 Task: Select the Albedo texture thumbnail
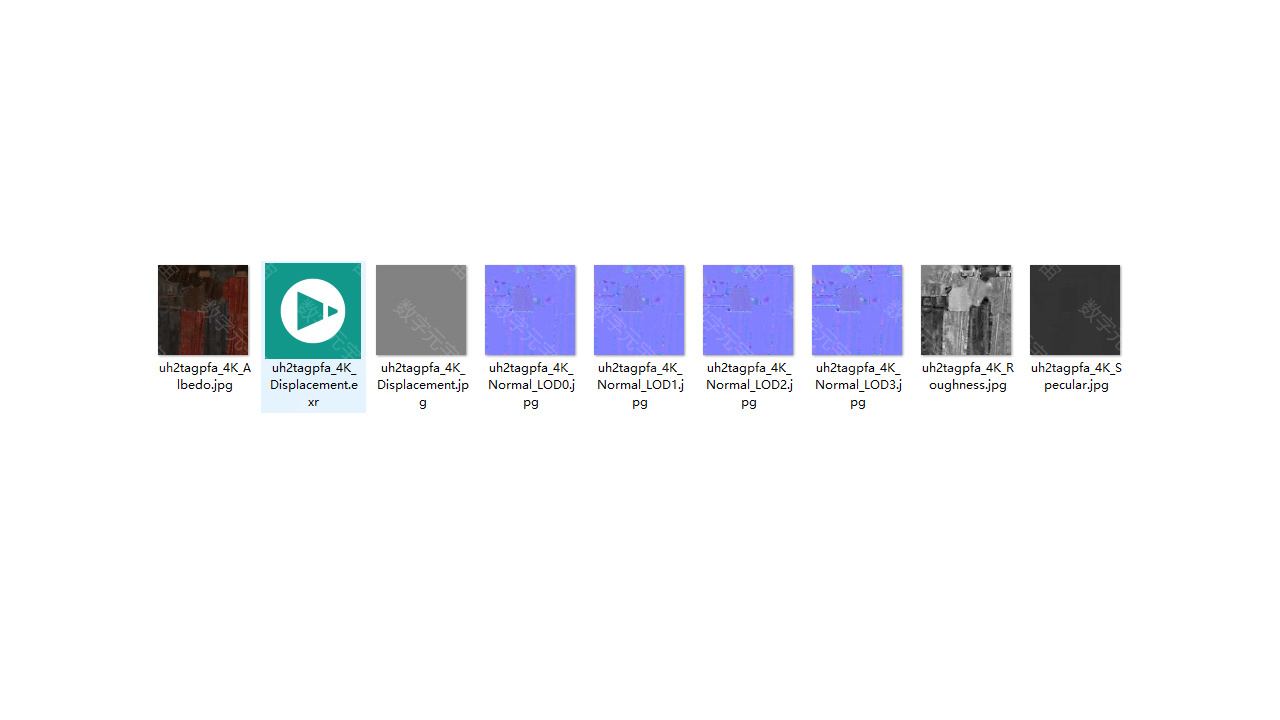(x=203, y=310)
